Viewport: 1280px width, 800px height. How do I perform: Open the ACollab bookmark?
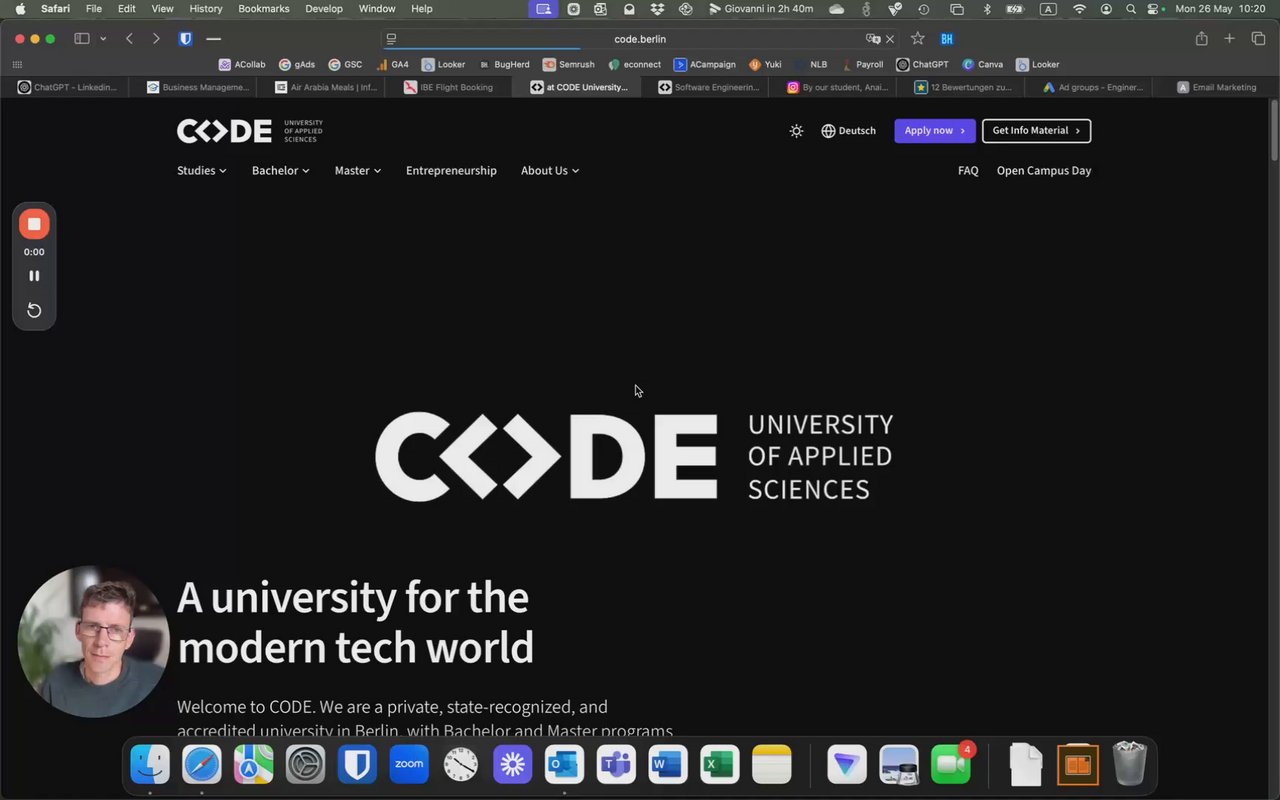(242, 64)
